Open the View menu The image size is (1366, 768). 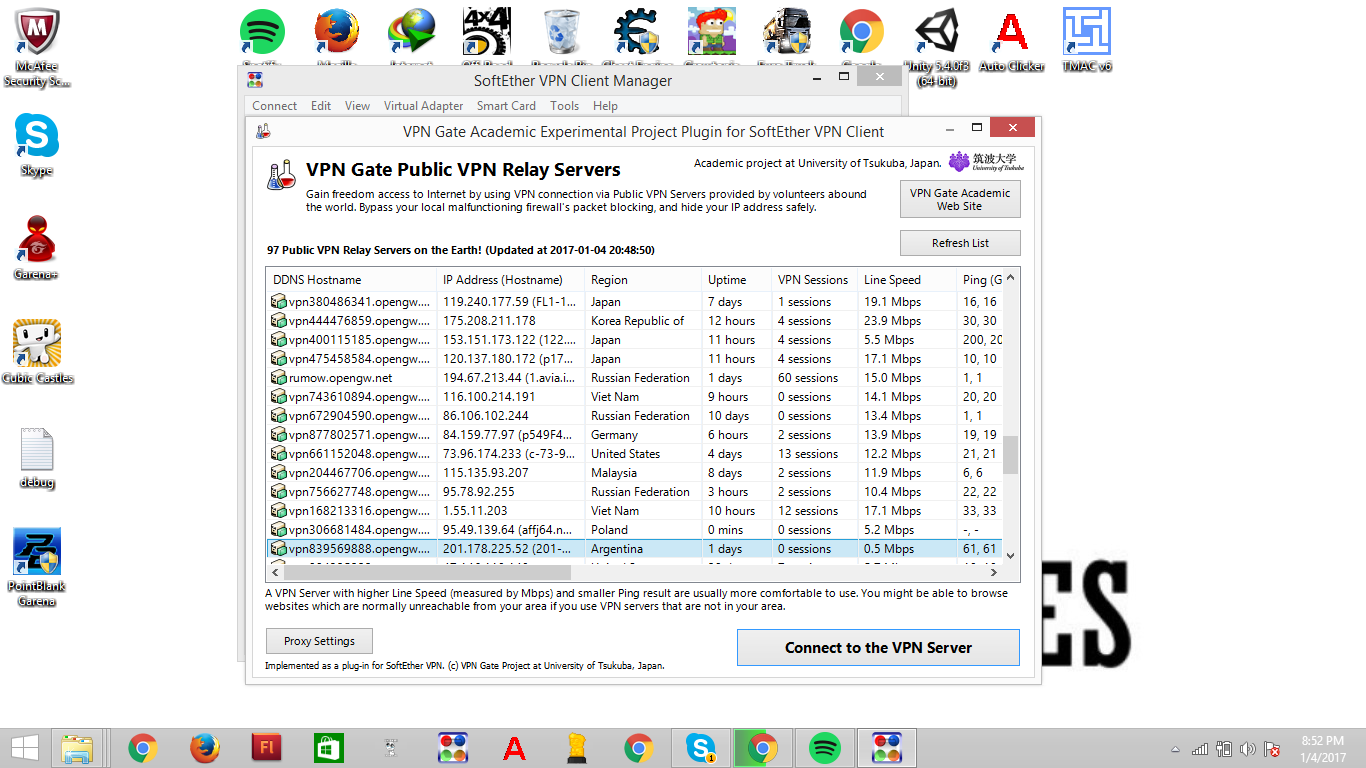[x=357, y=105]
